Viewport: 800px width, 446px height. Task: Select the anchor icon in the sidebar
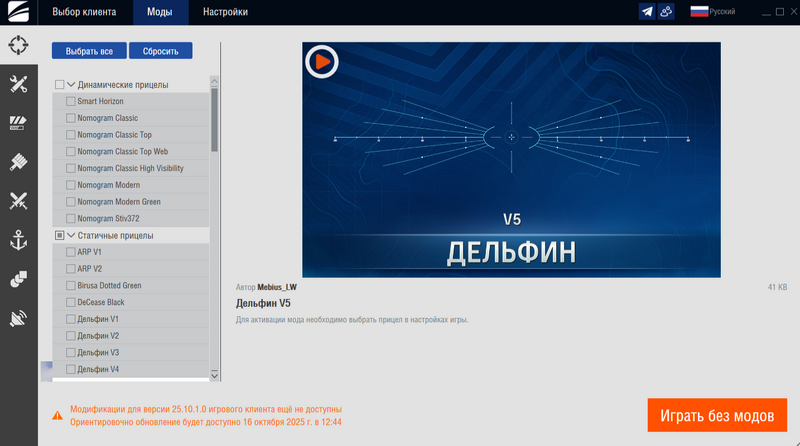click(x=18, y=239)
